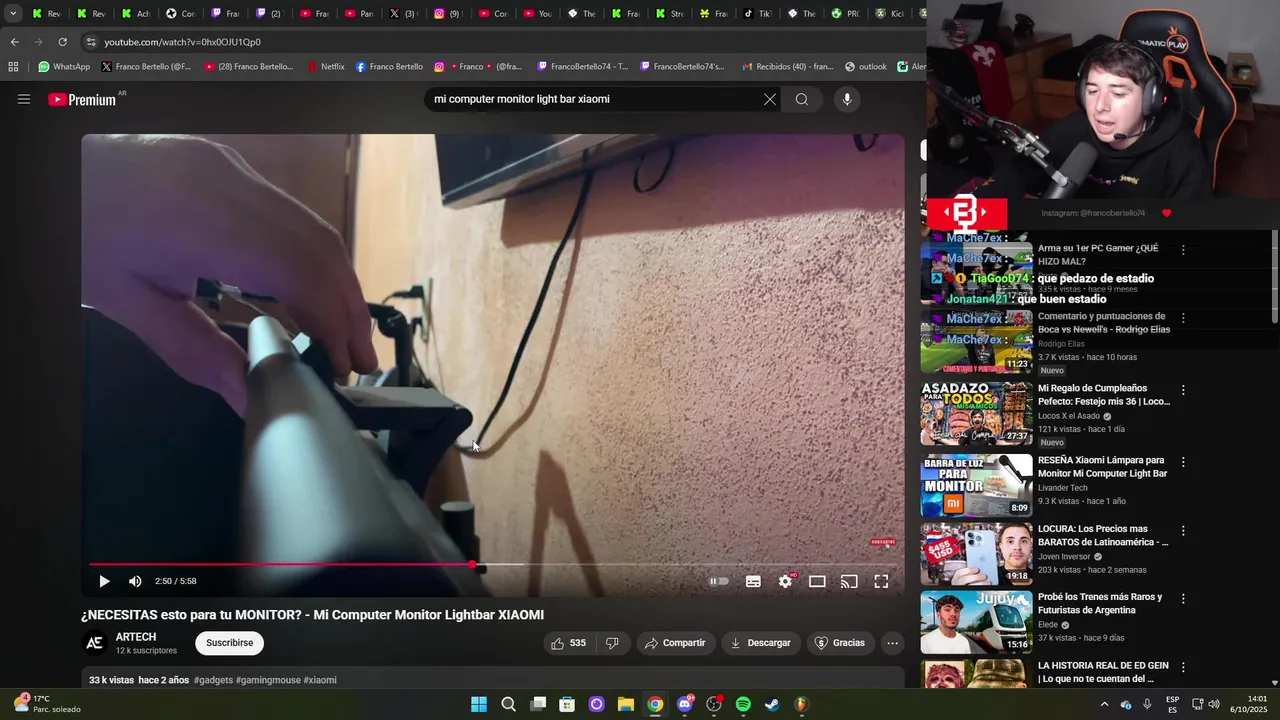The width and height of the screenshot is (1280, 720).
Task: Clear the search box text
Action: [770, 99]
